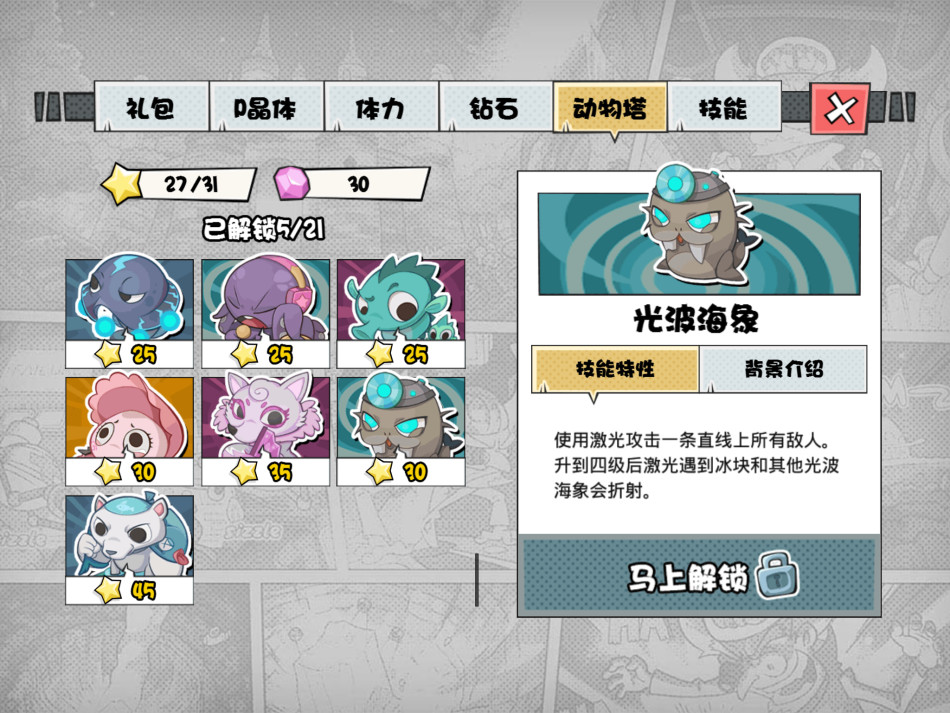The width and height of the screenshot is (950, 713).
Task: Show the 技能特性 skill description
Action: 615,369
